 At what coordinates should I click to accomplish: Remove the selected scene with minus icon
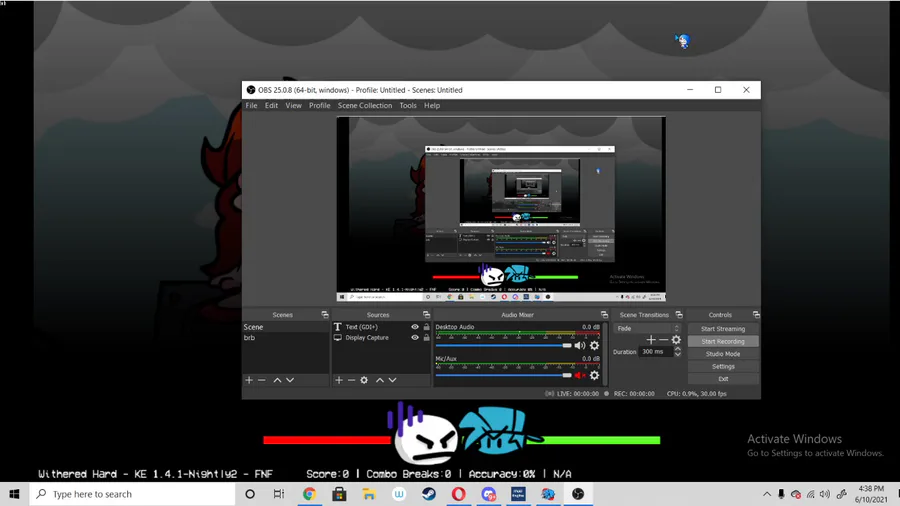click(x=262, y=380)
